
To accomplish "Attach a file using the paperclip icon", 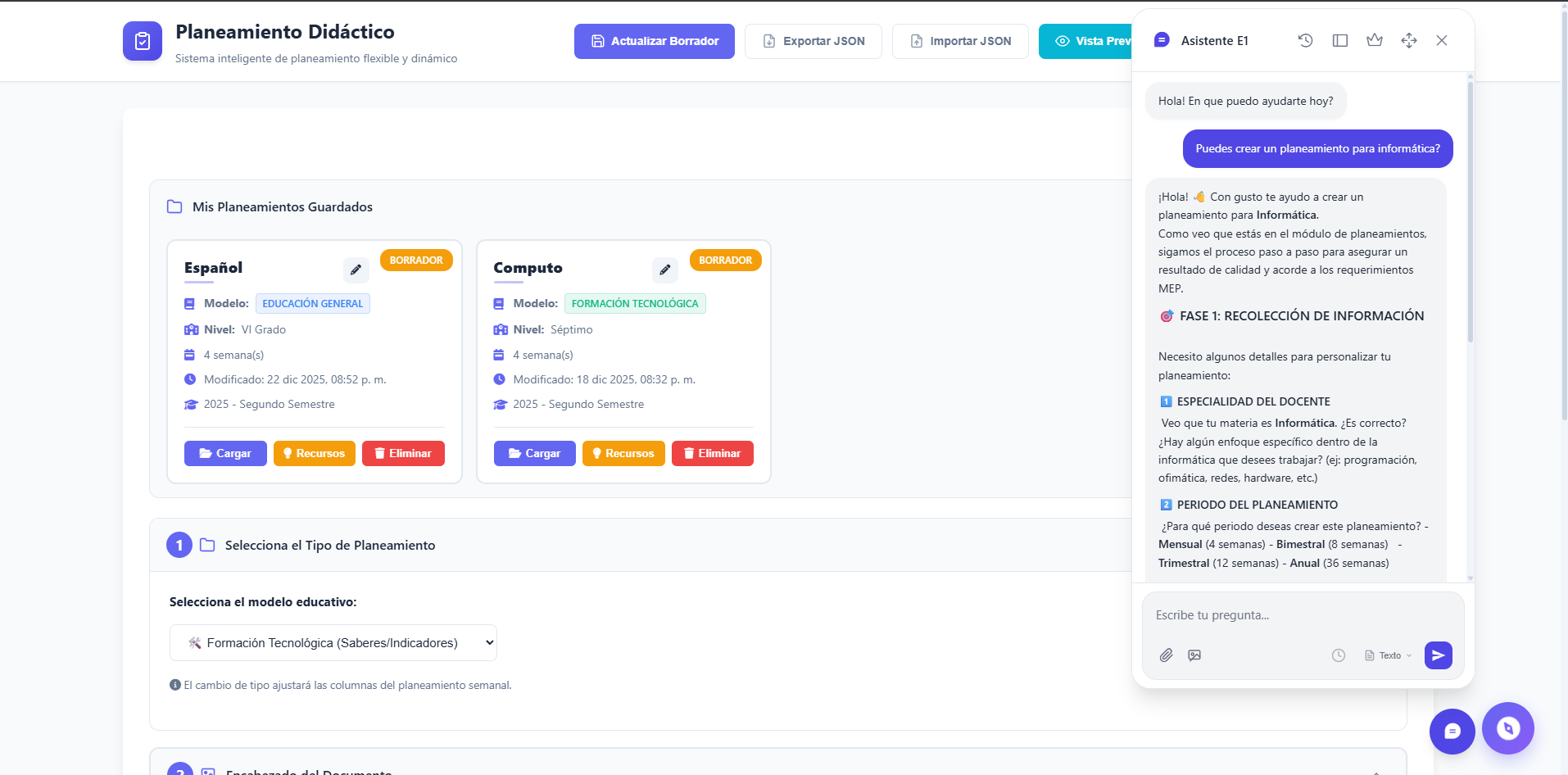I will [1166, 655].
